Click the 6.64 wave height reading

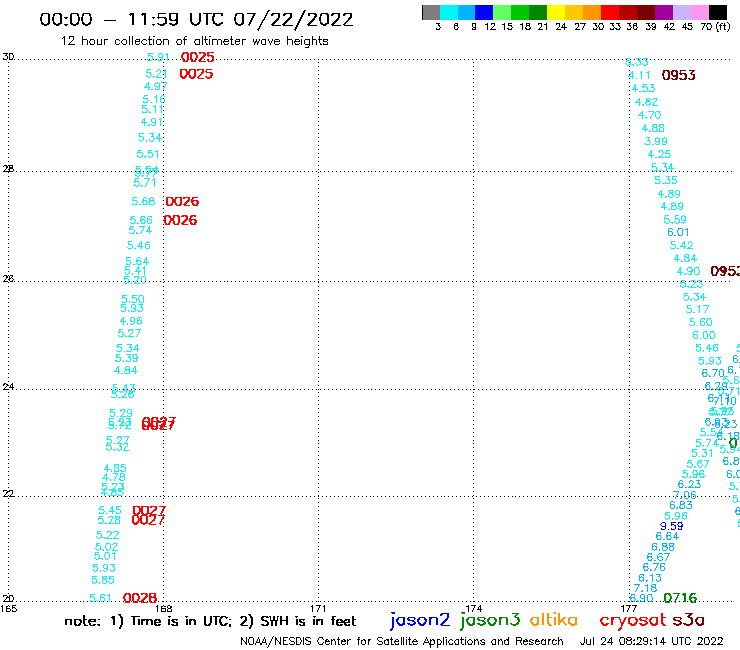[667, 536]
